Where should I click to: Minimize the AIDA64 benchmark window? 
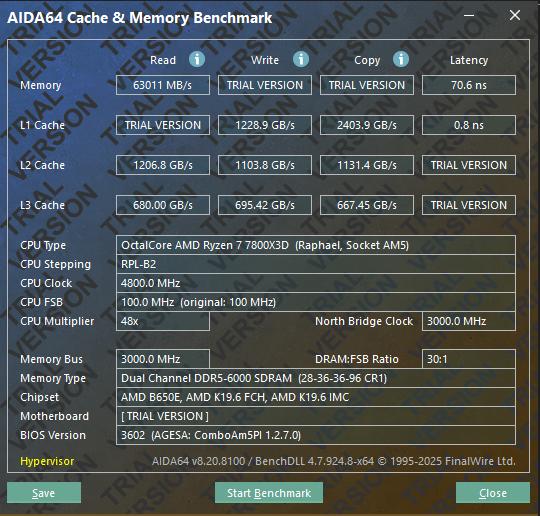pos(469,15)
